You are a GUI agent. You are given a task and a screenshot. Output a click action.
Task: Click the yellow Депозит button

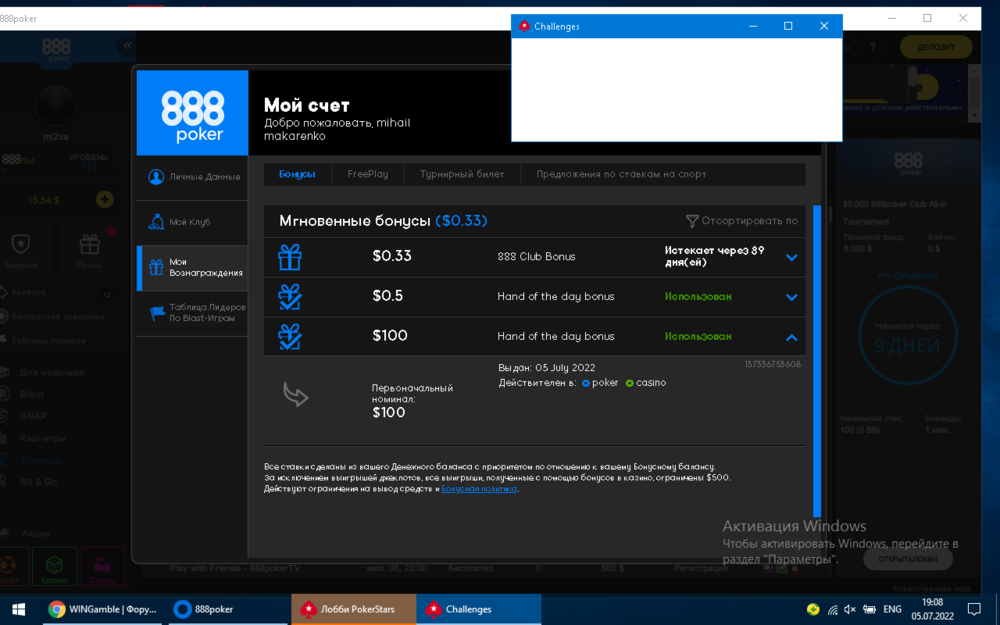935,47
